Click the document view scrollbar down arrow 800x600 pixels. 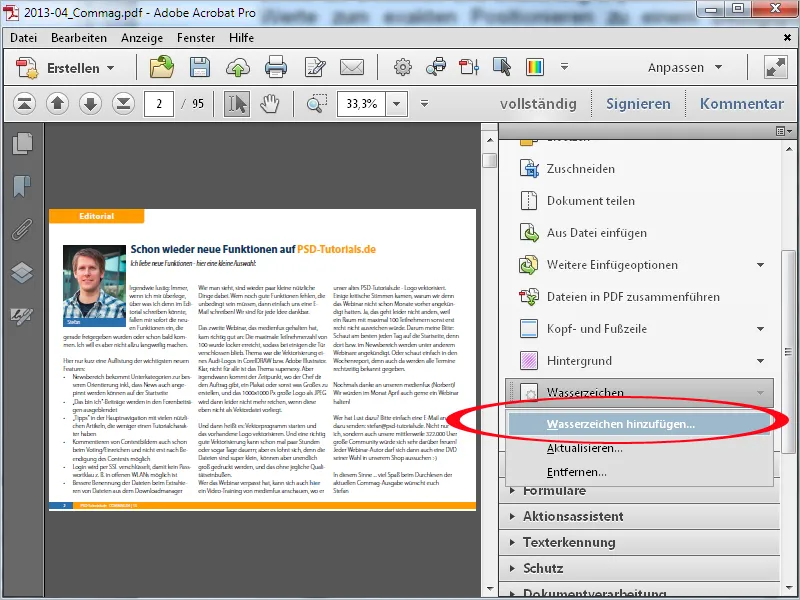490,588
